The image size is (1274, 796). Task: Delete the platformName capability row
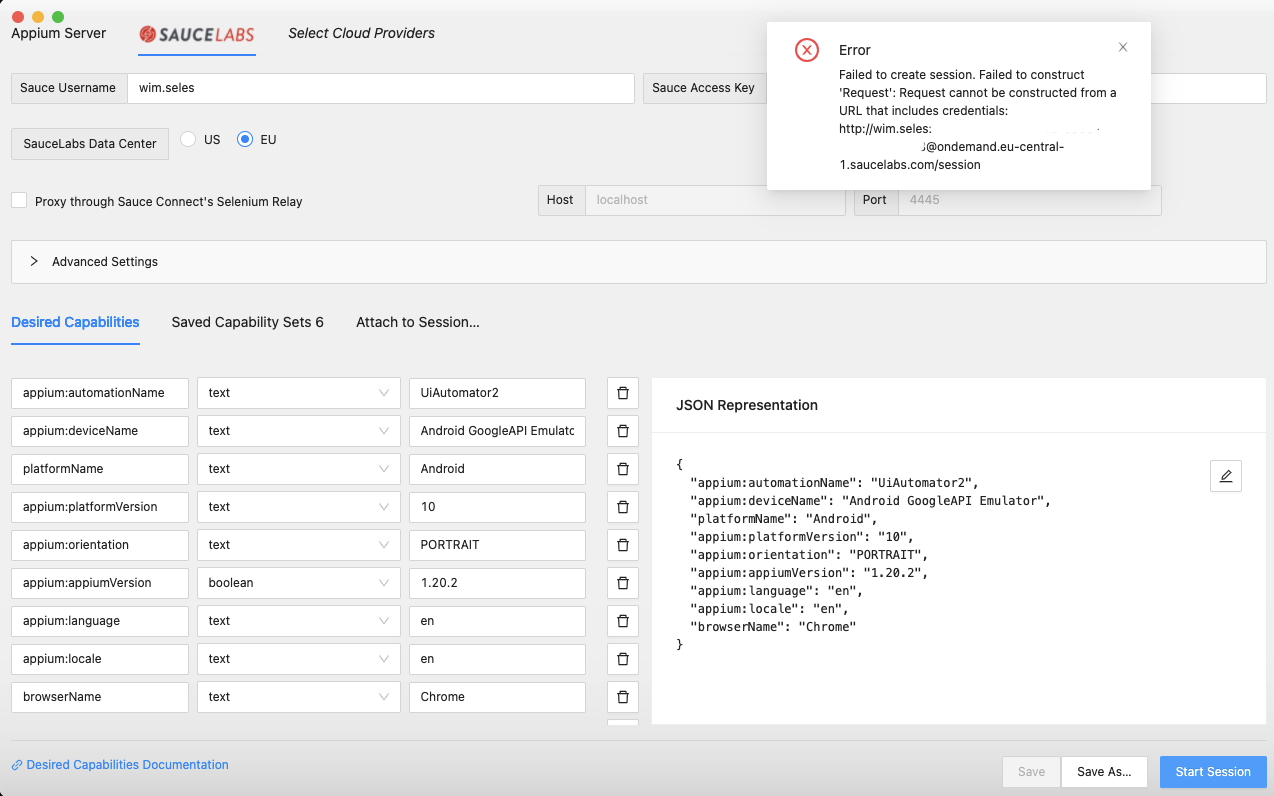pos(622,469)
